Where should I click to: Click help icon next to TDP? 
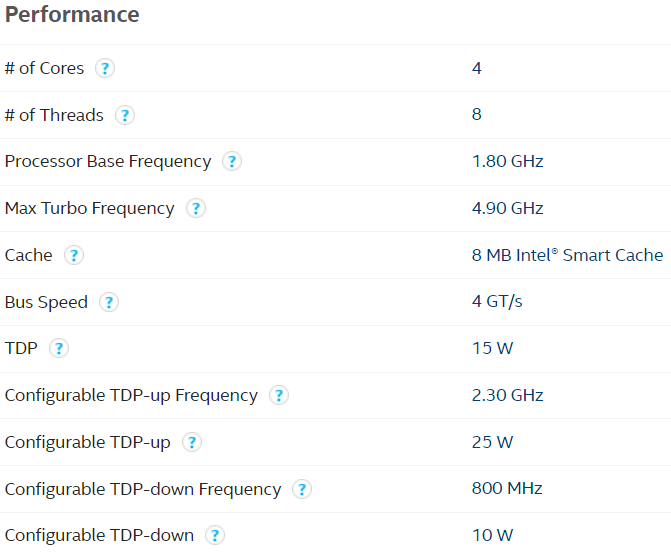tap(59, 348)
